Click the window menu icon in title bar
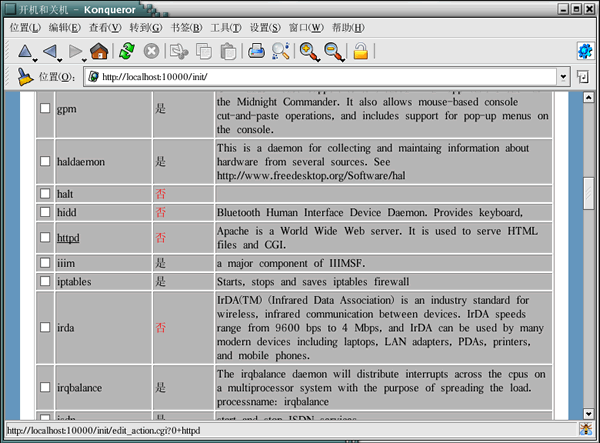600x443 pixels. tap(11, 9)
